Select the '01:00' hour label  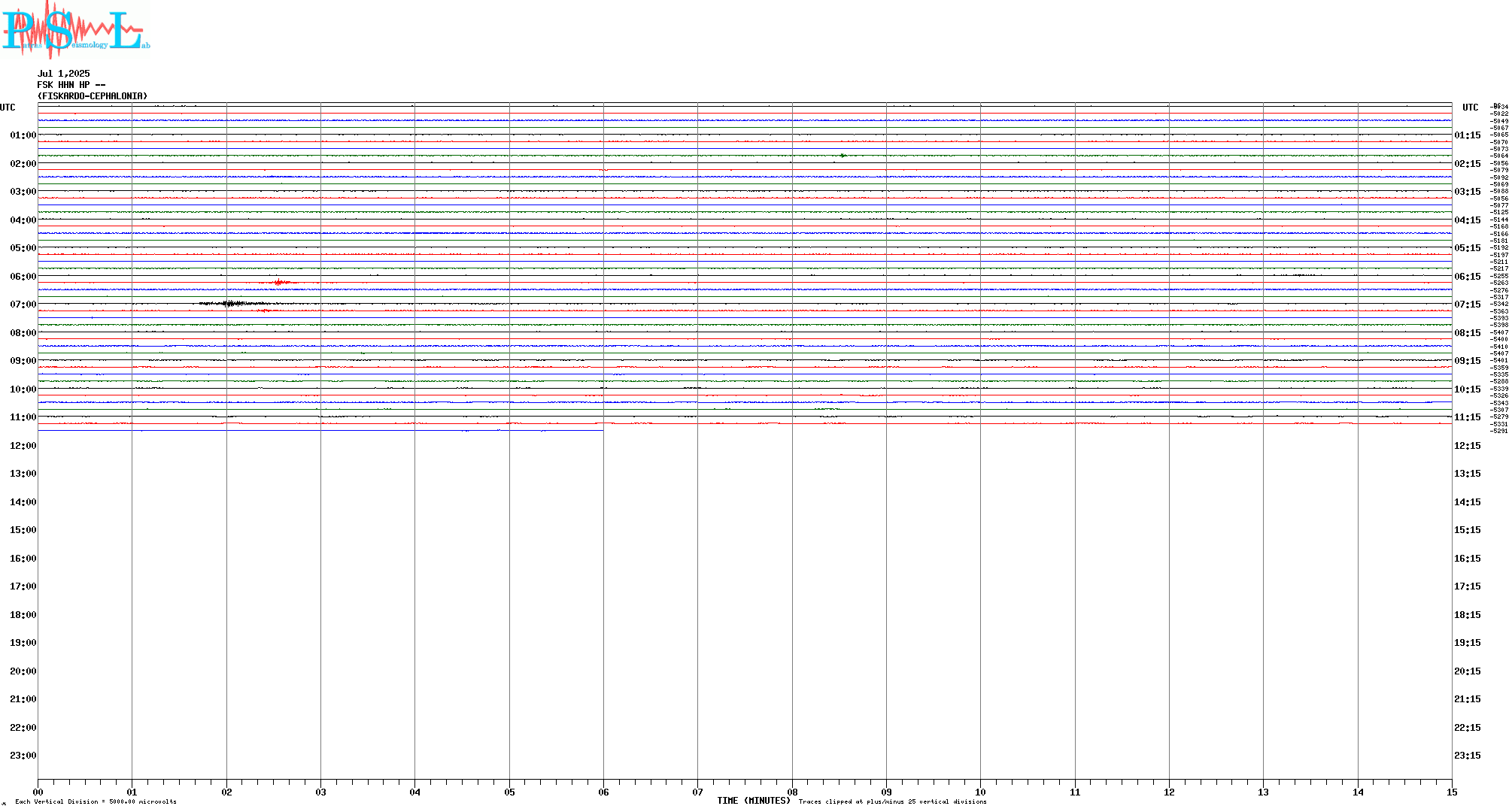23,135
